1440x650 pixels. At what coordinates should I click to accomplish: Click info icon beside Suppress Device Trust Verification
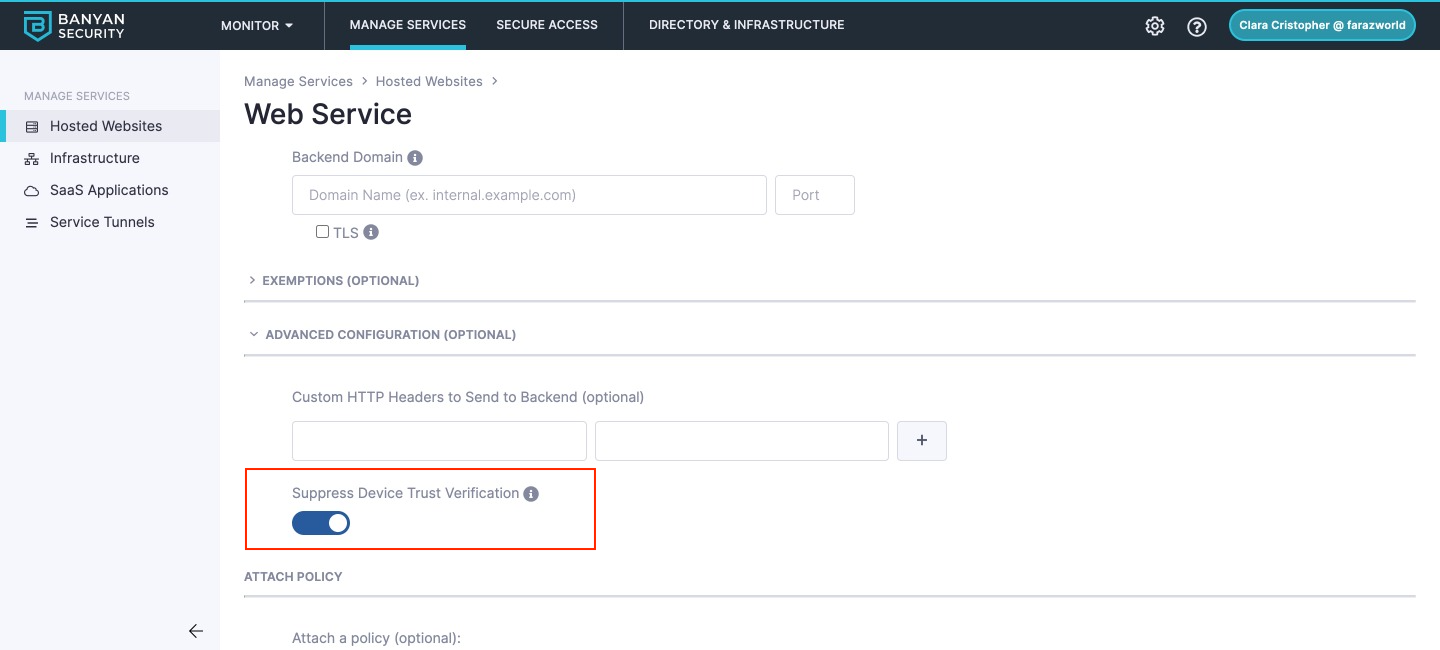click(x=531, y=494)
